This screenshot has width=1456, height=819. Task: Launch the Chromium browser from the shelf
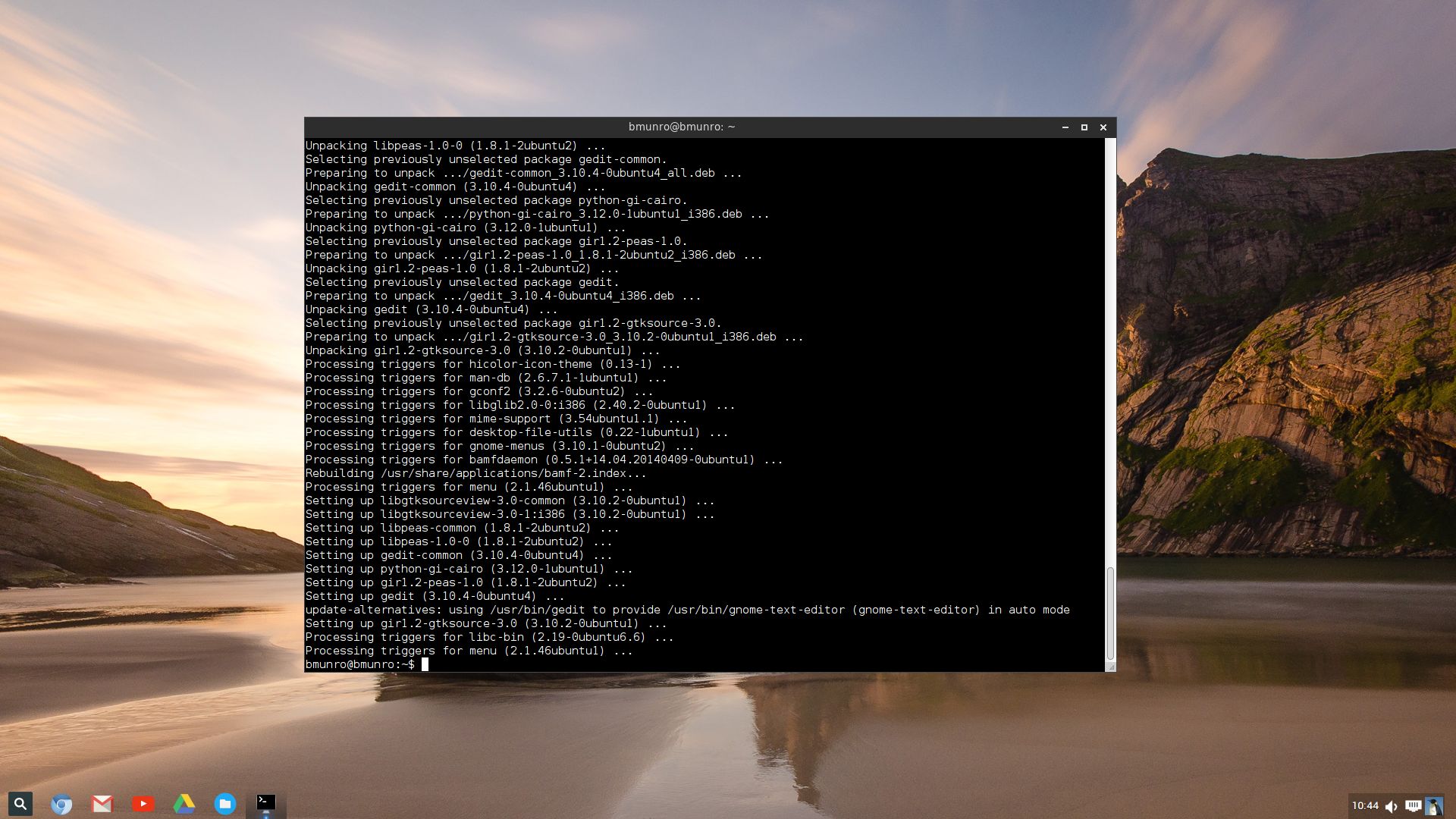61,804
